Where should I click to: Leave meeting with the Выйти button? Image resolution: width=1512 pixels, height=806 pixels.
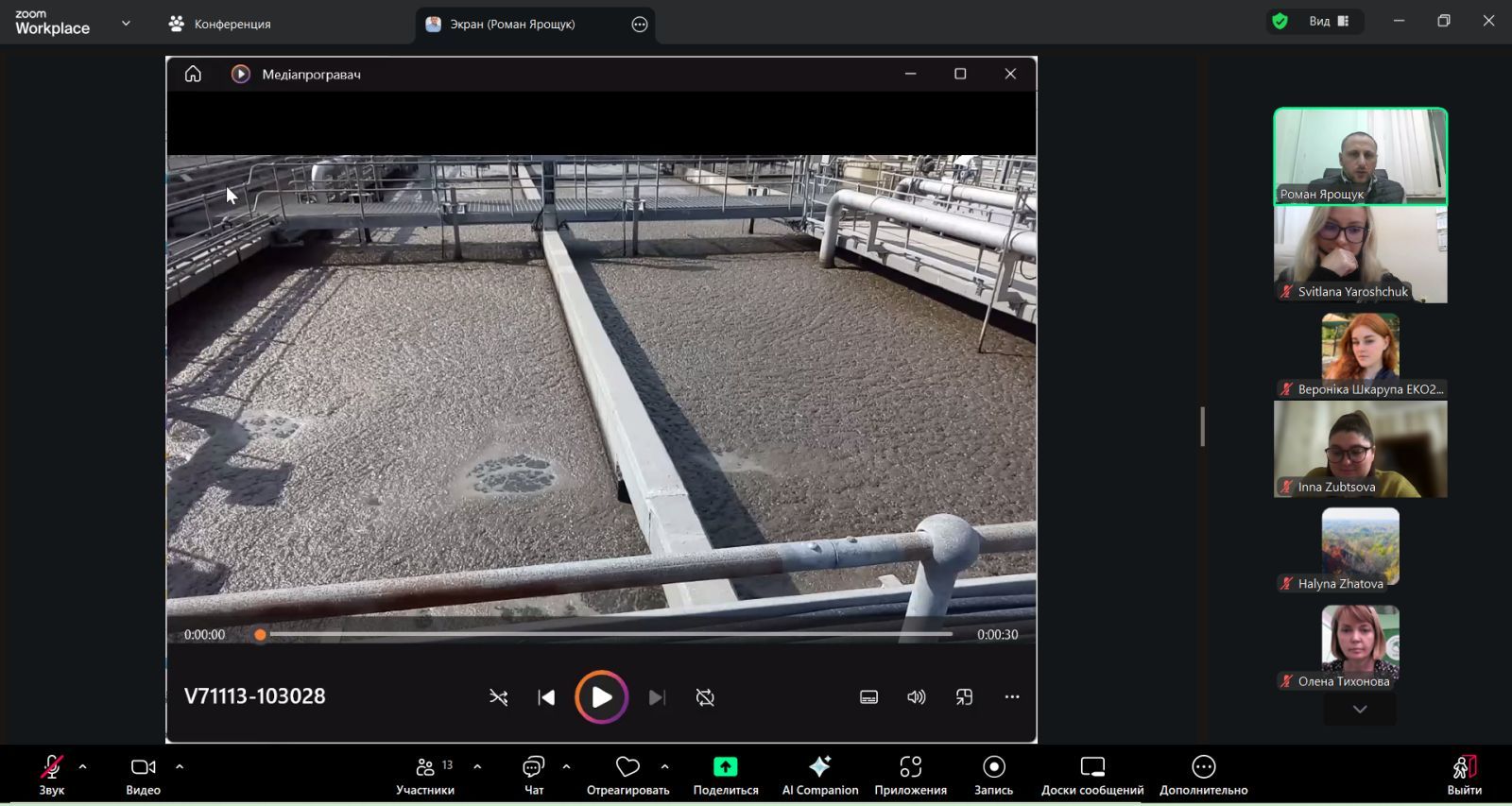(x=1464, y=774)
